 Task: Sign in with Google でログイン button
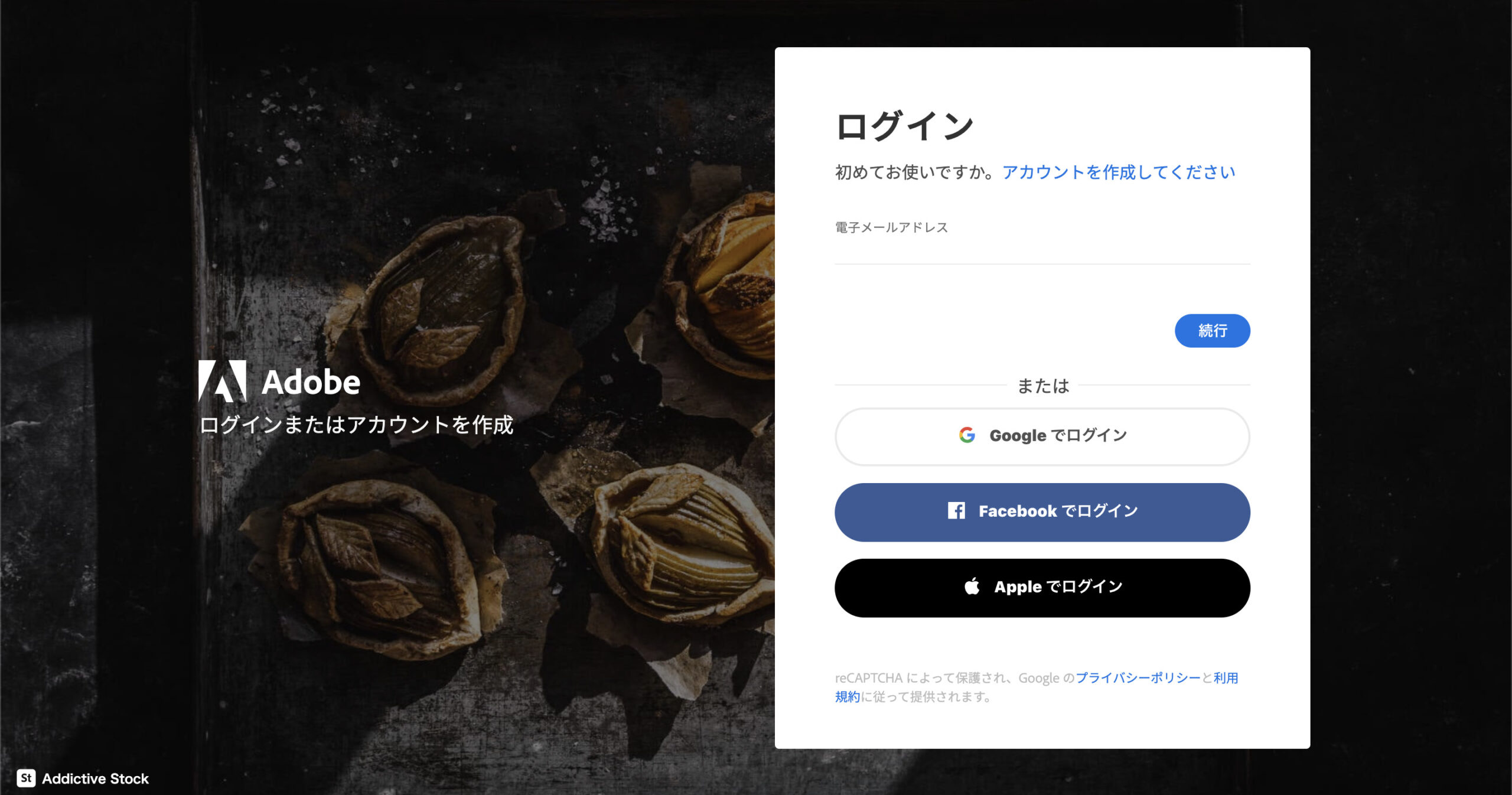click(x=1042, y=436)
